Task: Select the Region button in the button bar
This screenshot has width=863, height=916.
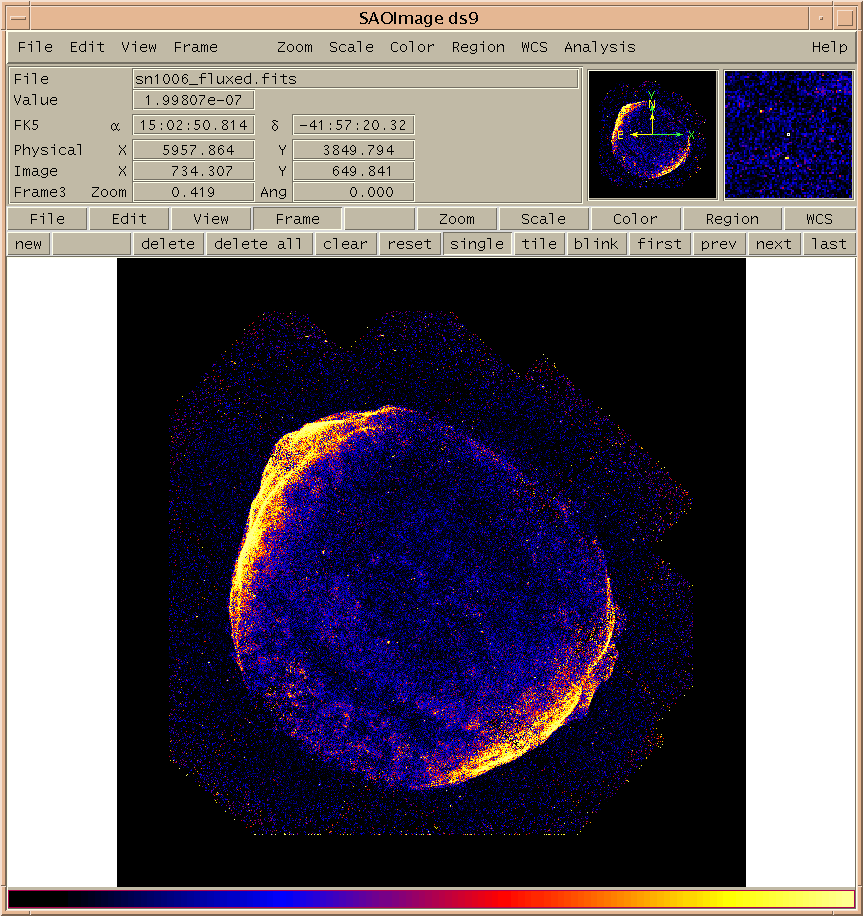Action: (x=732, y=219)
